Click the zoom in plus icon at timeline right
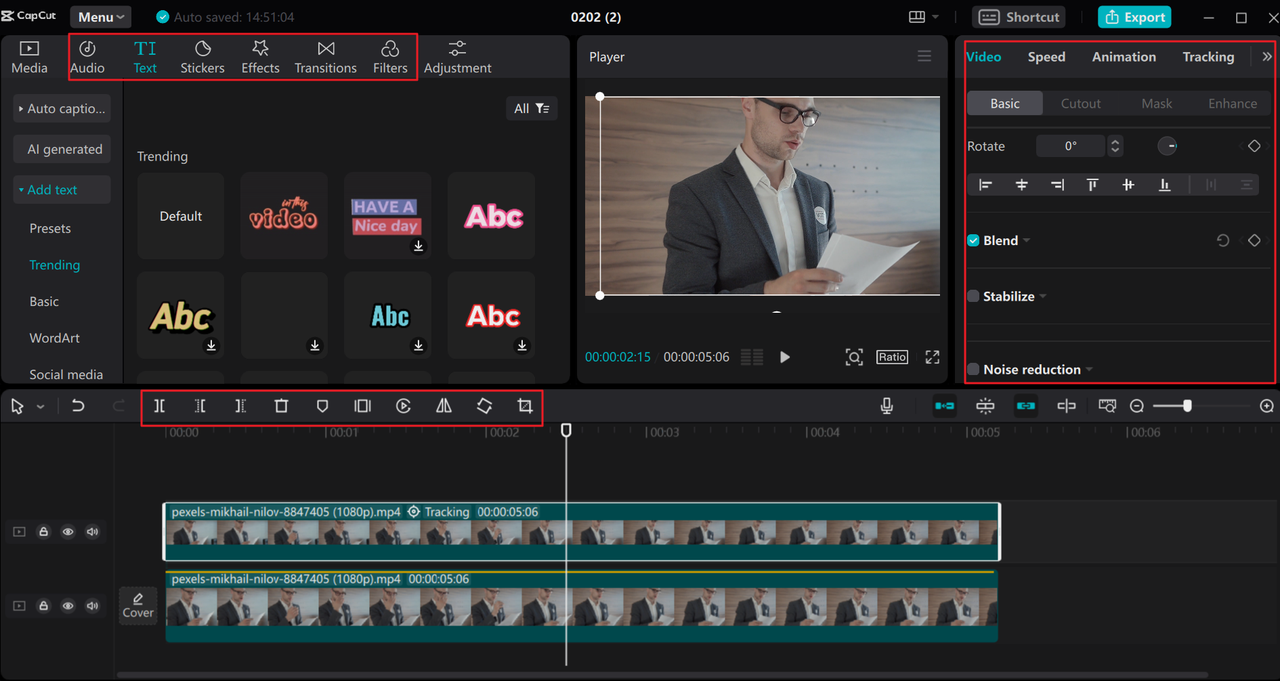Viewport: 1280px width, 681px height. click(x=1267, y=406)
